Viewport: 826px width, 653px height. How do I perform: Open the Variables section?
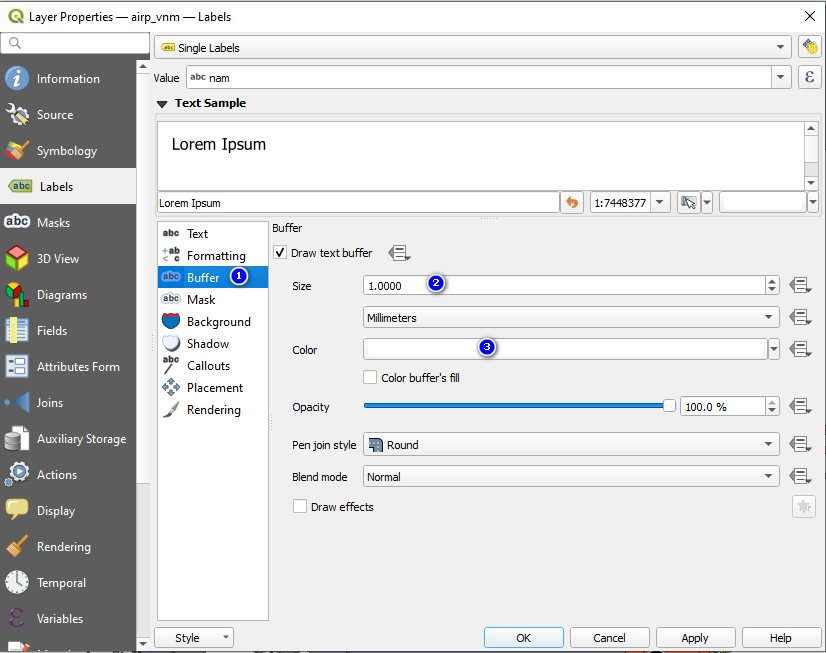68,619
